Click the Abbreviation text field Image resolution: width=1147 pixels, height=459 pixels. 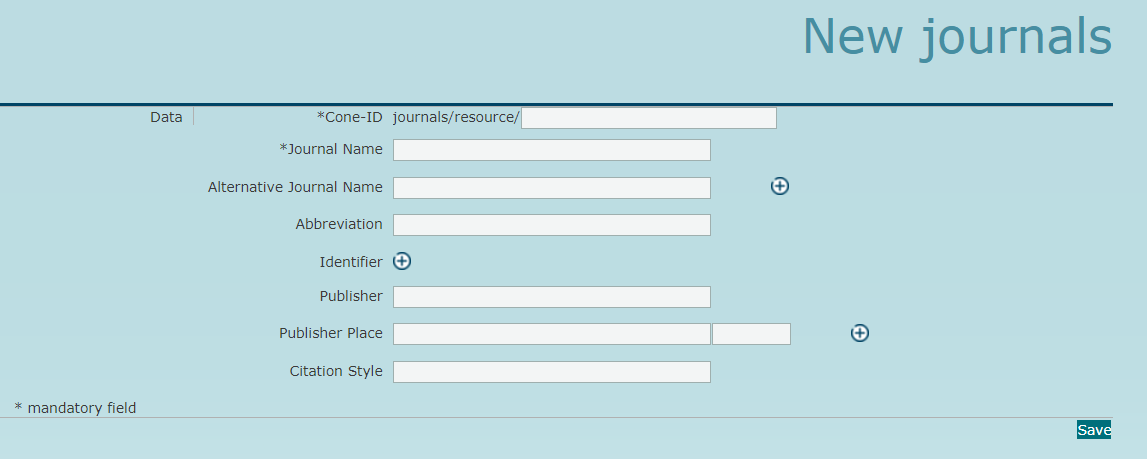point(551,225)
